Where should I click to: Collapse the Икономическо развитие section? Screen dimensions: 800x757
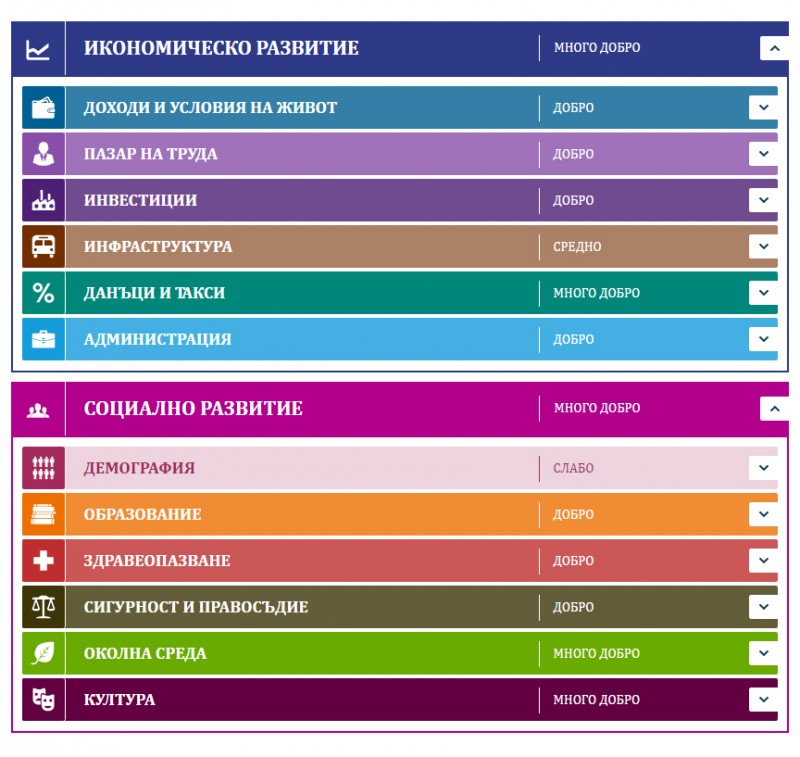click(773, 48)
